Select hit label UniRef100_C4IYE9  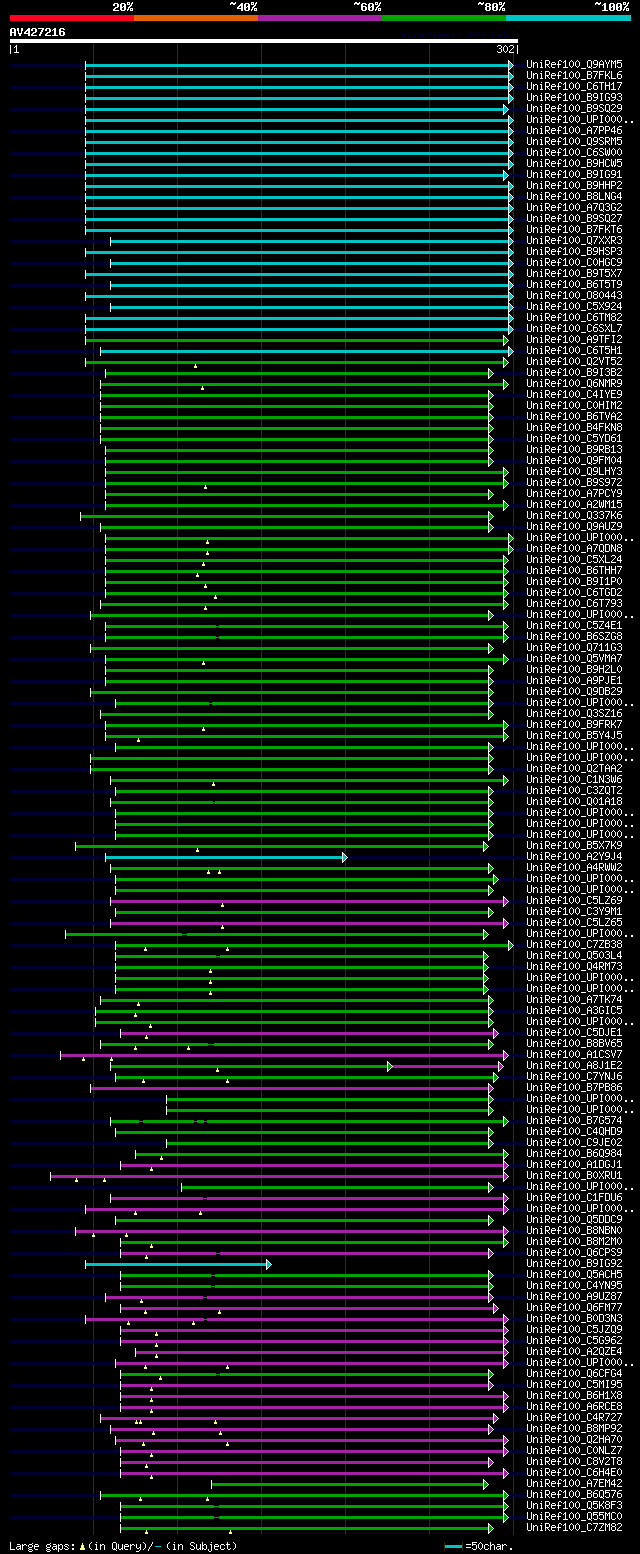[x=576, y=394]
